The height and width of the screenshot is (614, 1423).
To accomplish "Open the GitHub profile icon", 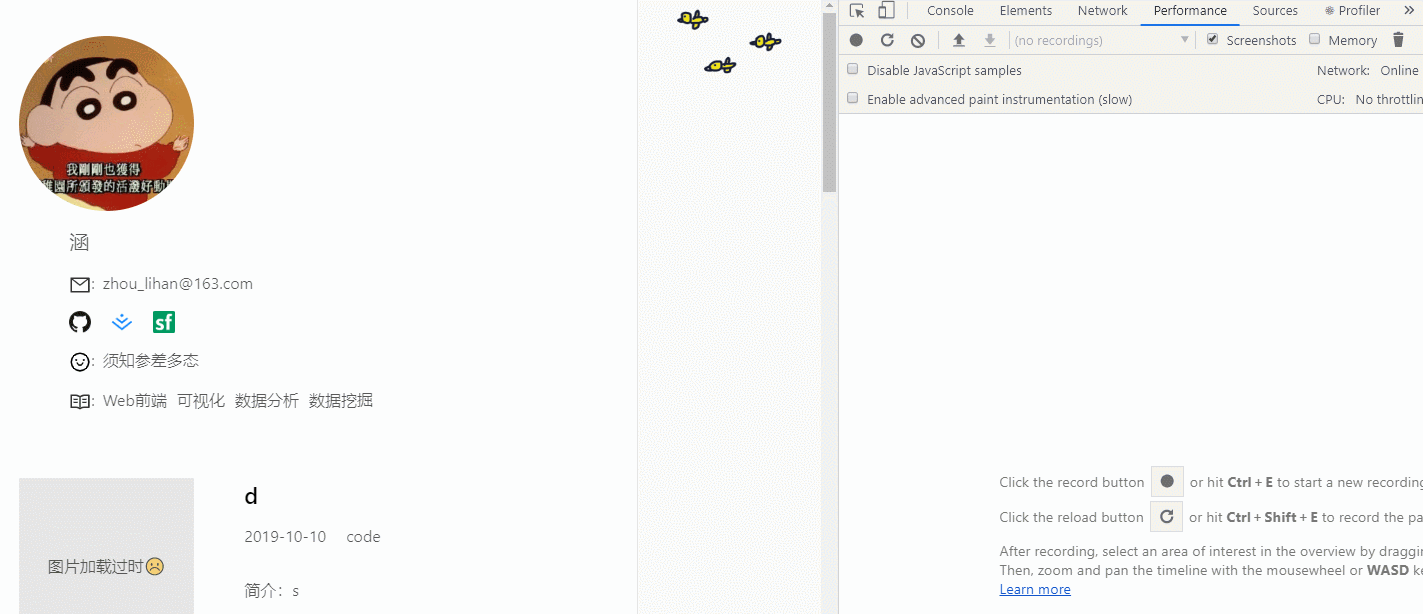I will 80,322.
